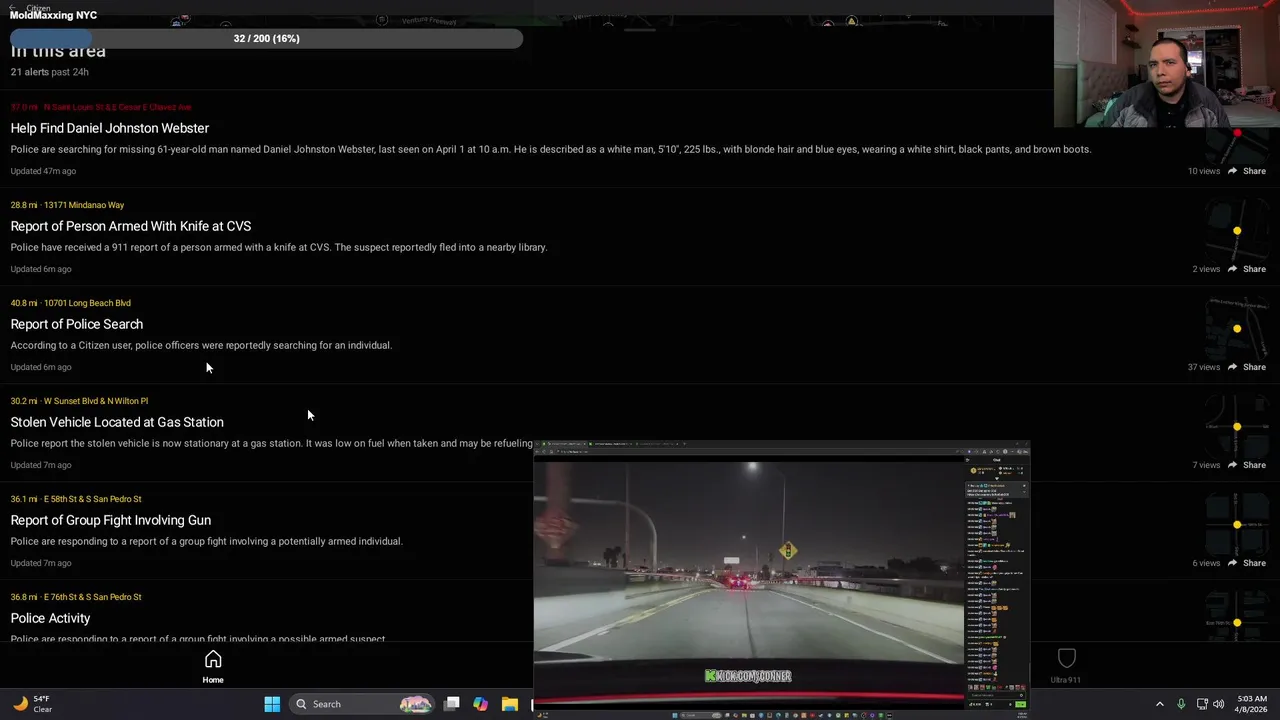Open the Home tab

click(x=213, y=667)
